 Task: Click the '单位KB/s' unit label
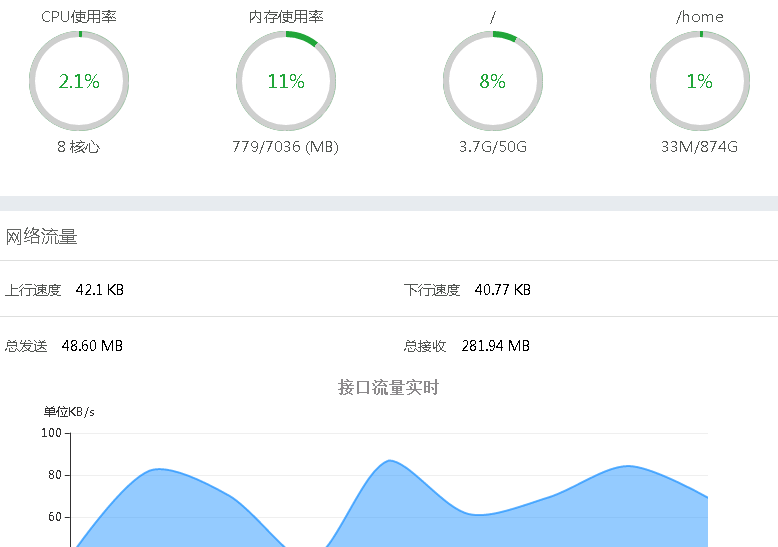click(69, 412)
